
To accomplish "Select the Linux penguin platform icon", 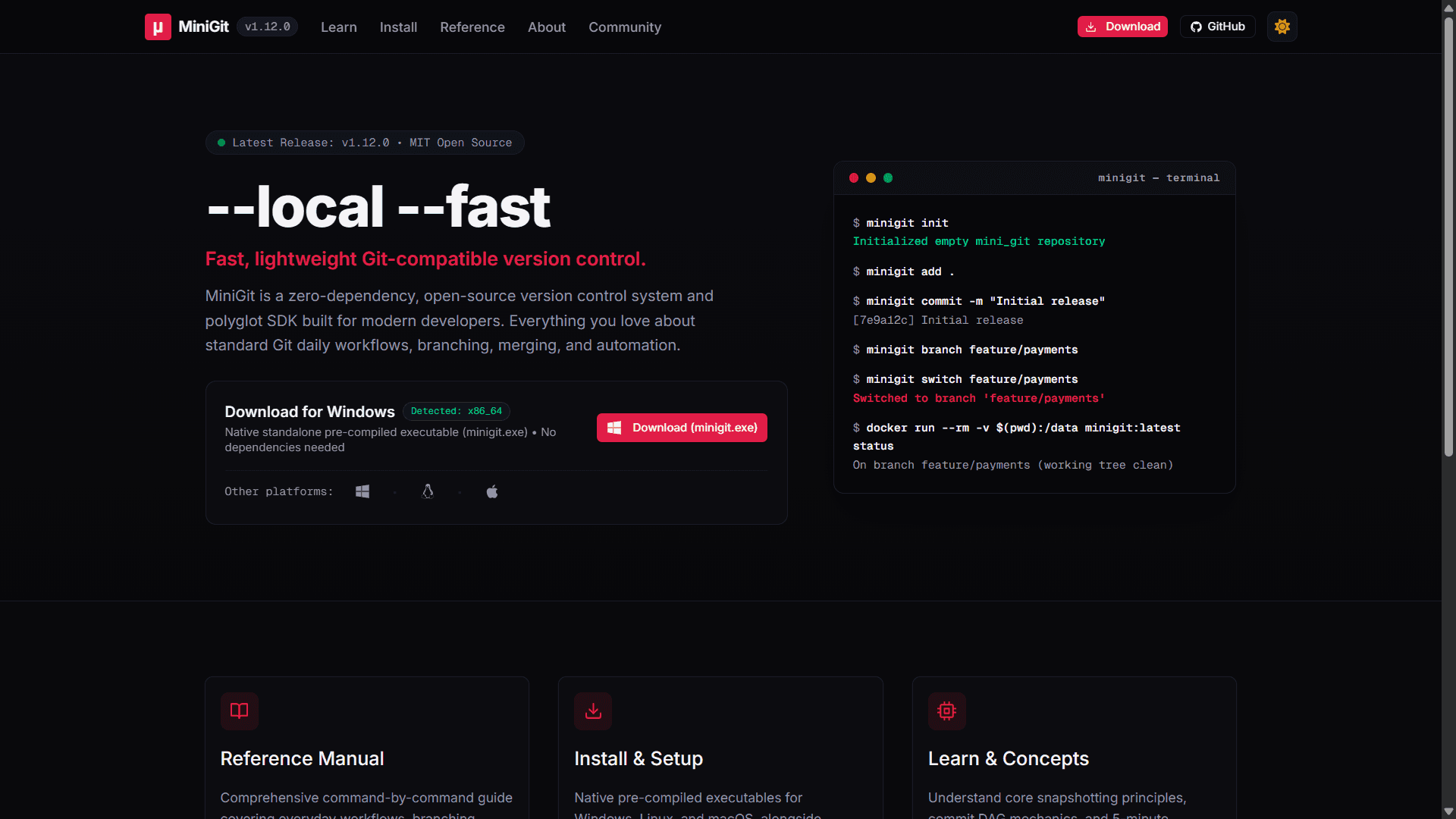I will pyautogui.click(x=428, y=491).
